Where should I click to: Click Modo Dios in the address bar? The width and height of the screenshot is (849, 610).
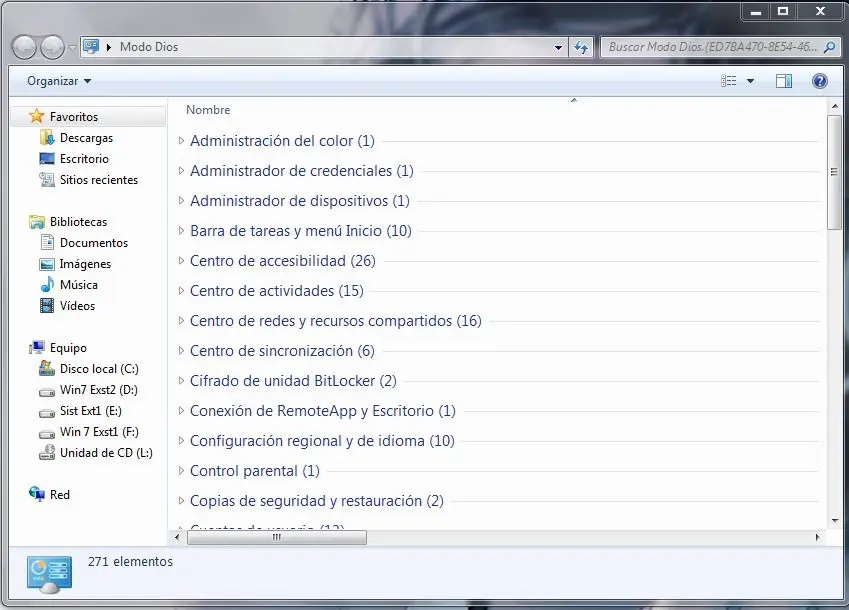[x=149, y=47]
